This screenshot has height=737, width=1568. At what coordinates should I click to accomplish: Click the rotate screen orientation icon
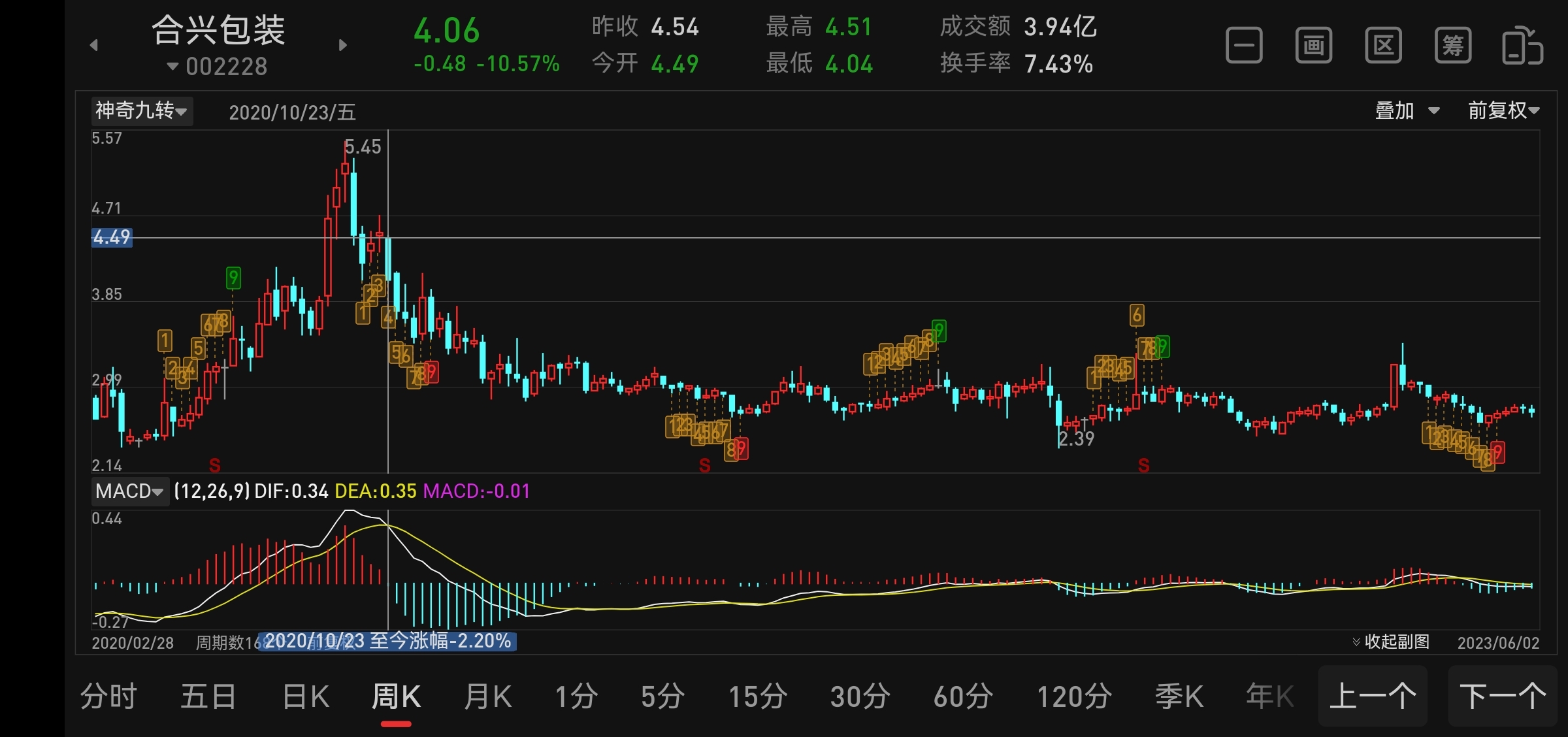coord(1522,46)
